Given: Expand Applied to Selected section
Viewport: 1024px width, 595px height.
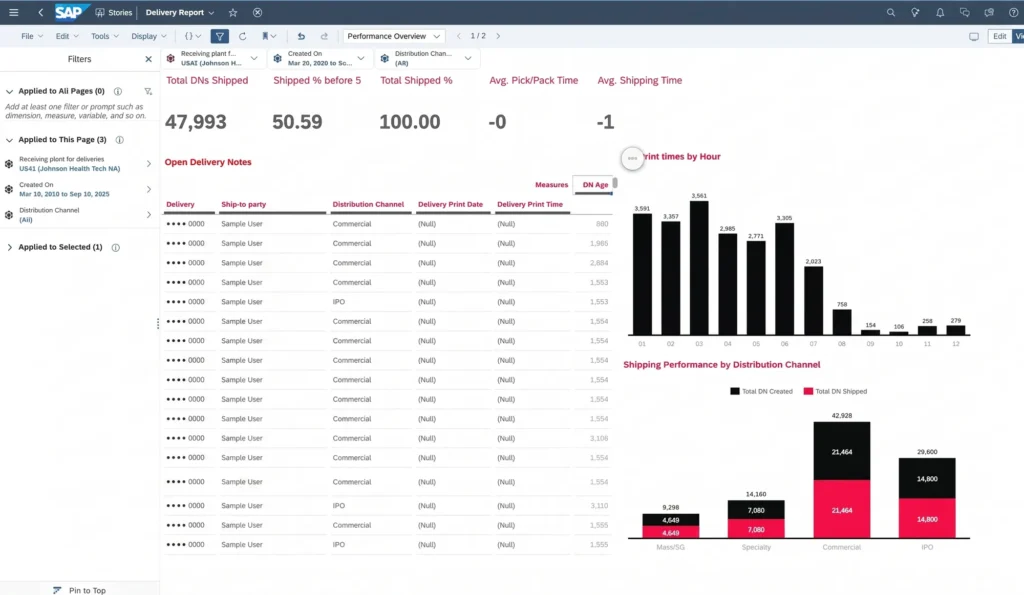Looking at the screenshot, I should (x=9, y=248).
